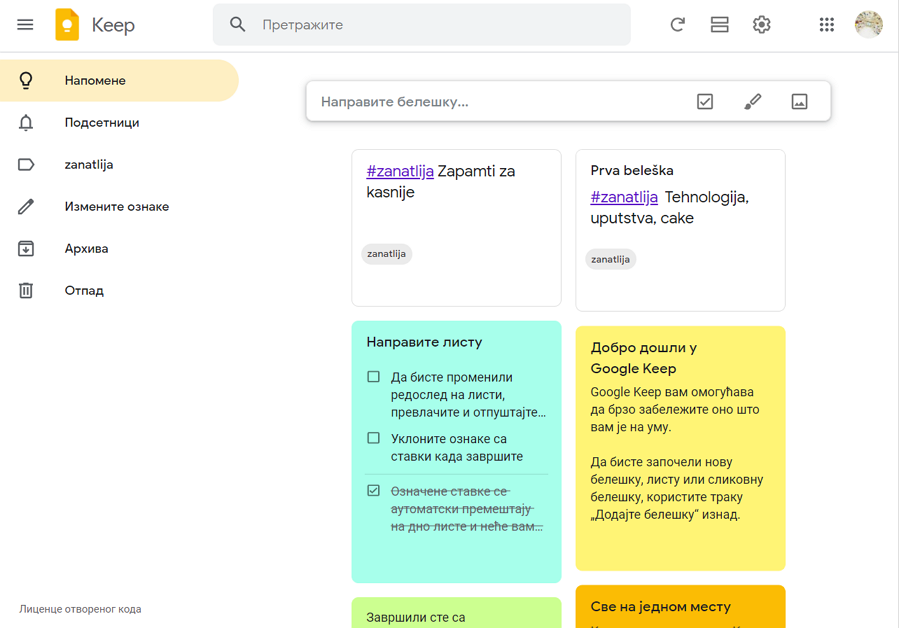Uncheck the 'Означене ставке се' completed item
Image resolution: width=899 pixels, height=628 pixels.
[373, 490]
